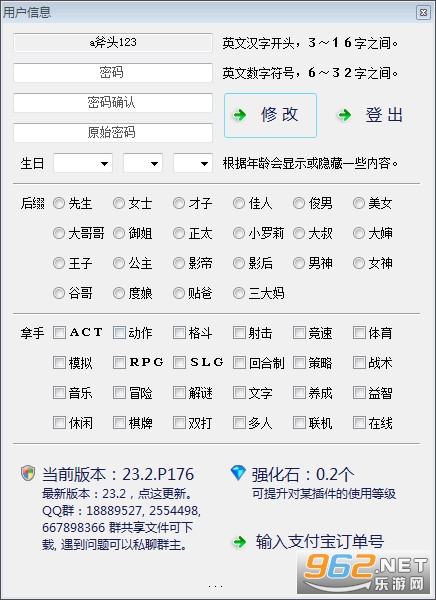
Task: Check the 体育 checkbox
Action: (x=359, y=333)
